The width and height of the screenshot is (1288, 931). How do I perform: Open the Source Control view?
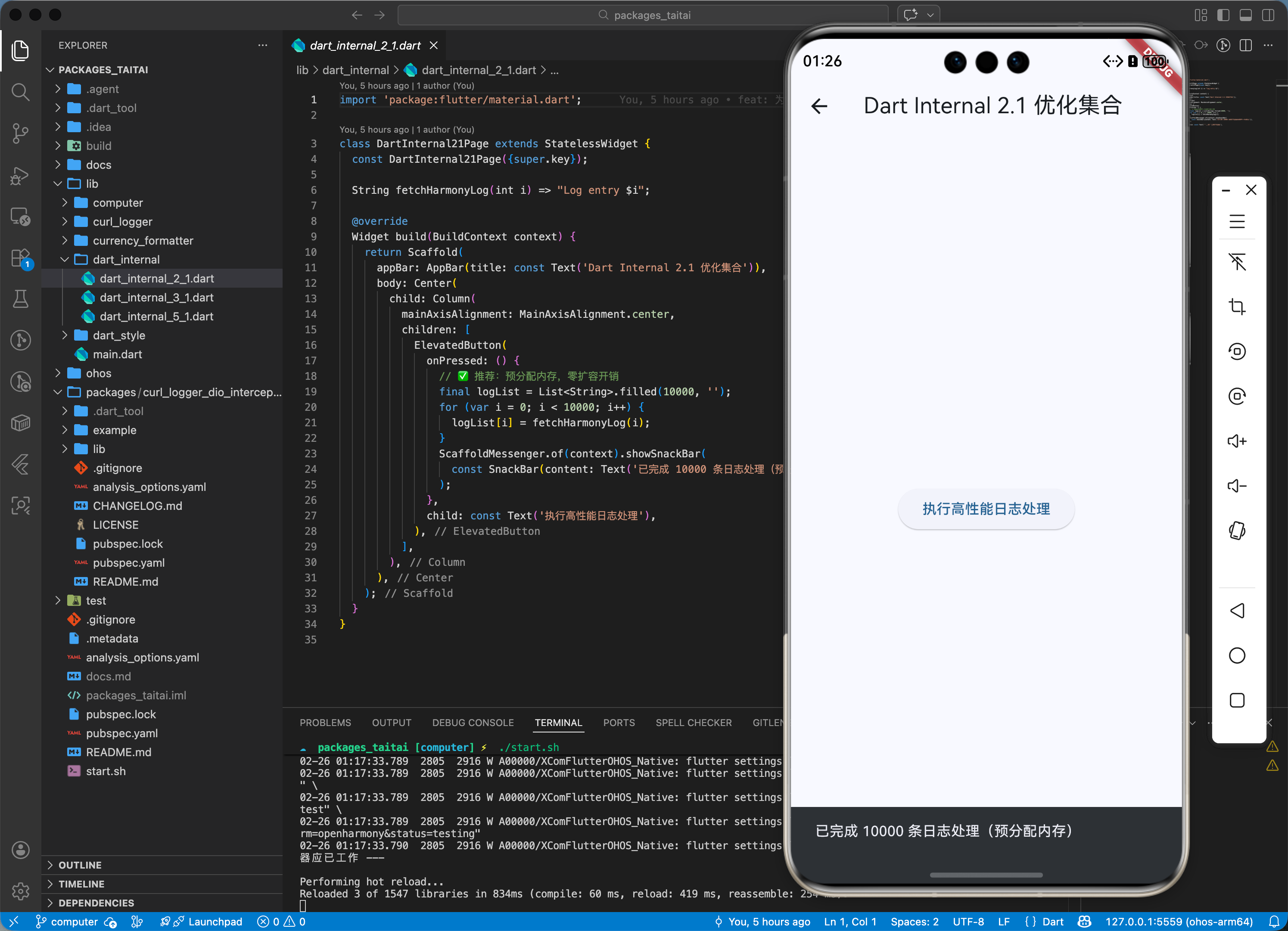(20, 133)
